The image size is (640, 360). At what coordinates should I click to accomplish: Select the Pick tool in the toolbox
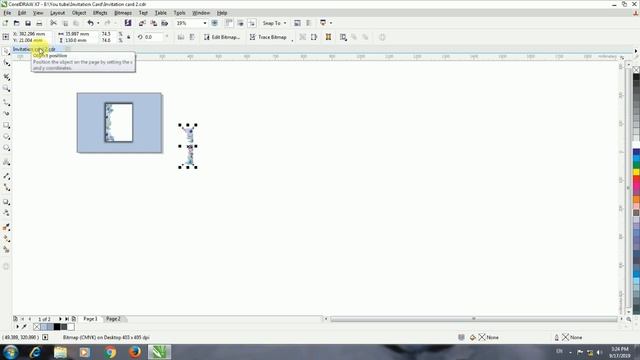(x=6, y=51)
